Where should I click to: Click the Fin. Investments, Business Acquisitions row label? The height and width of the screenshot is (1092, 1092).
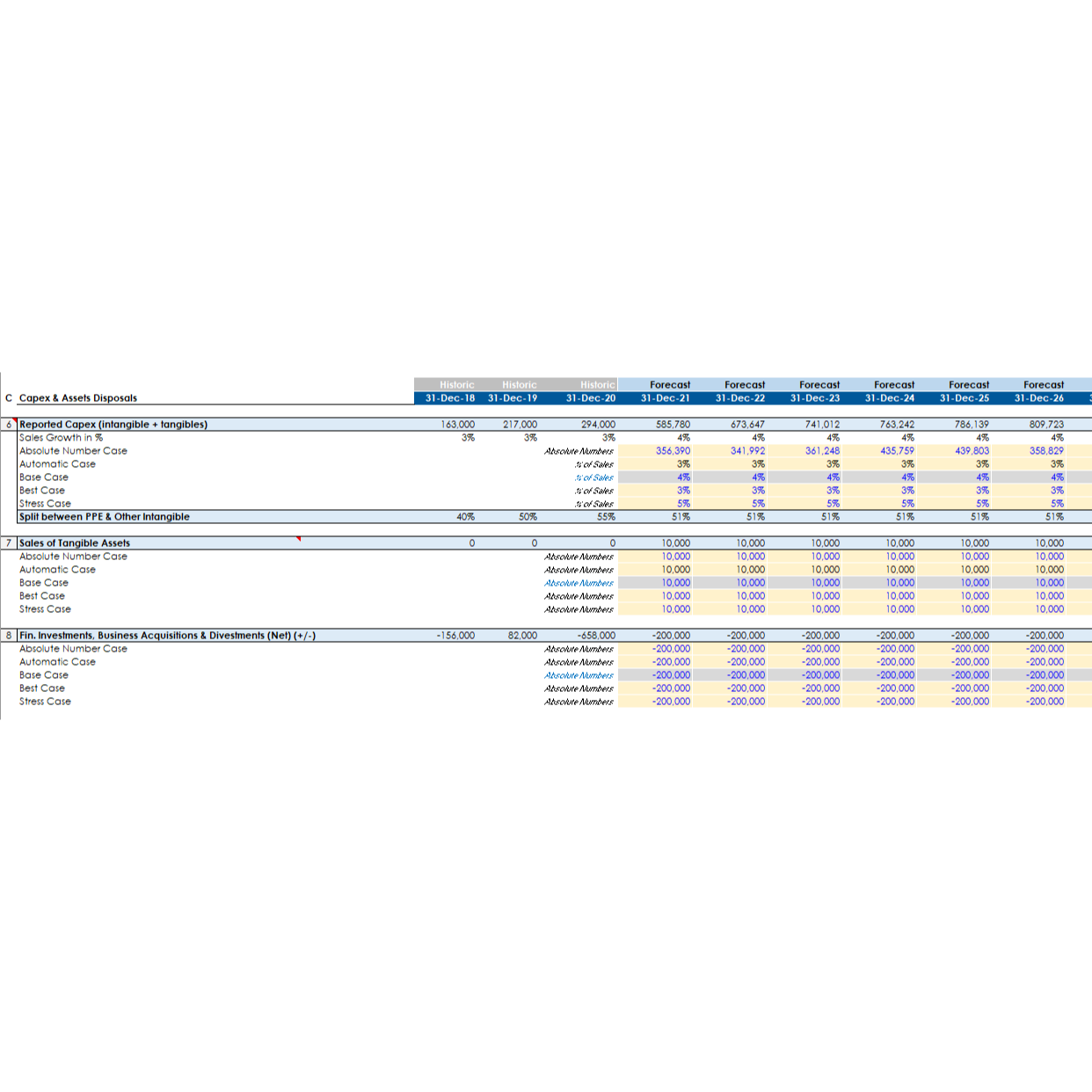pos(167,636)
